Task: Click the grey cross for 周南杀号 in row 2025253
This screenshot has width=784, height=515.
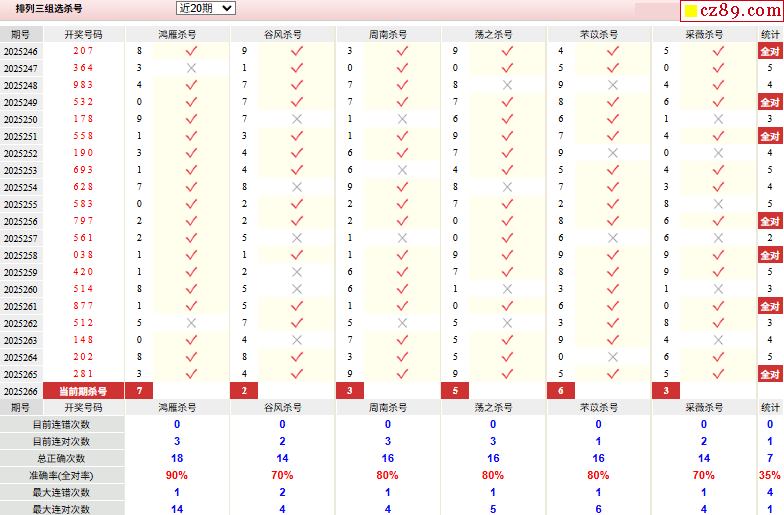Action: [402, 170]
